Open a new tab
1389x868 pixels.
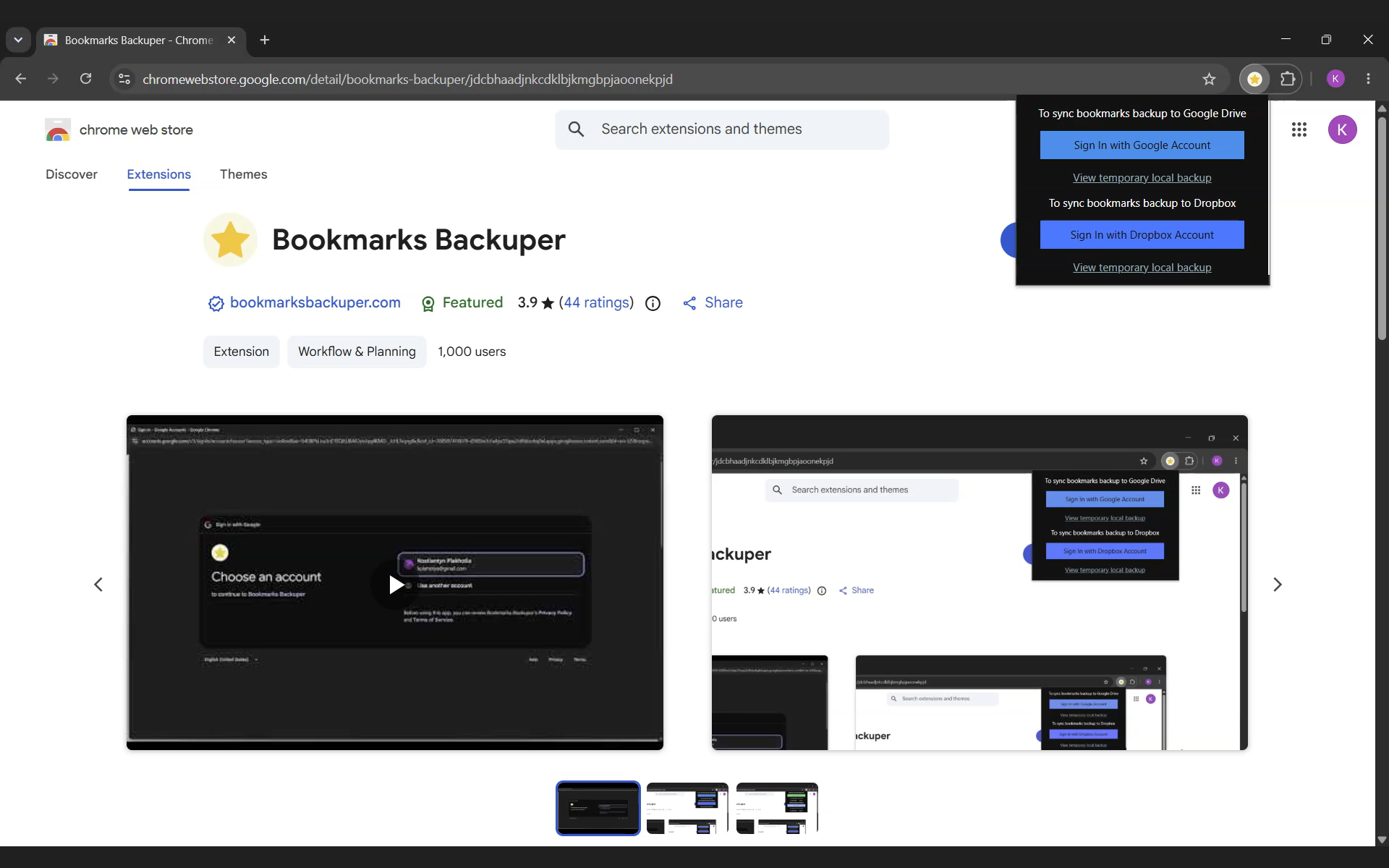coord(265,40)
